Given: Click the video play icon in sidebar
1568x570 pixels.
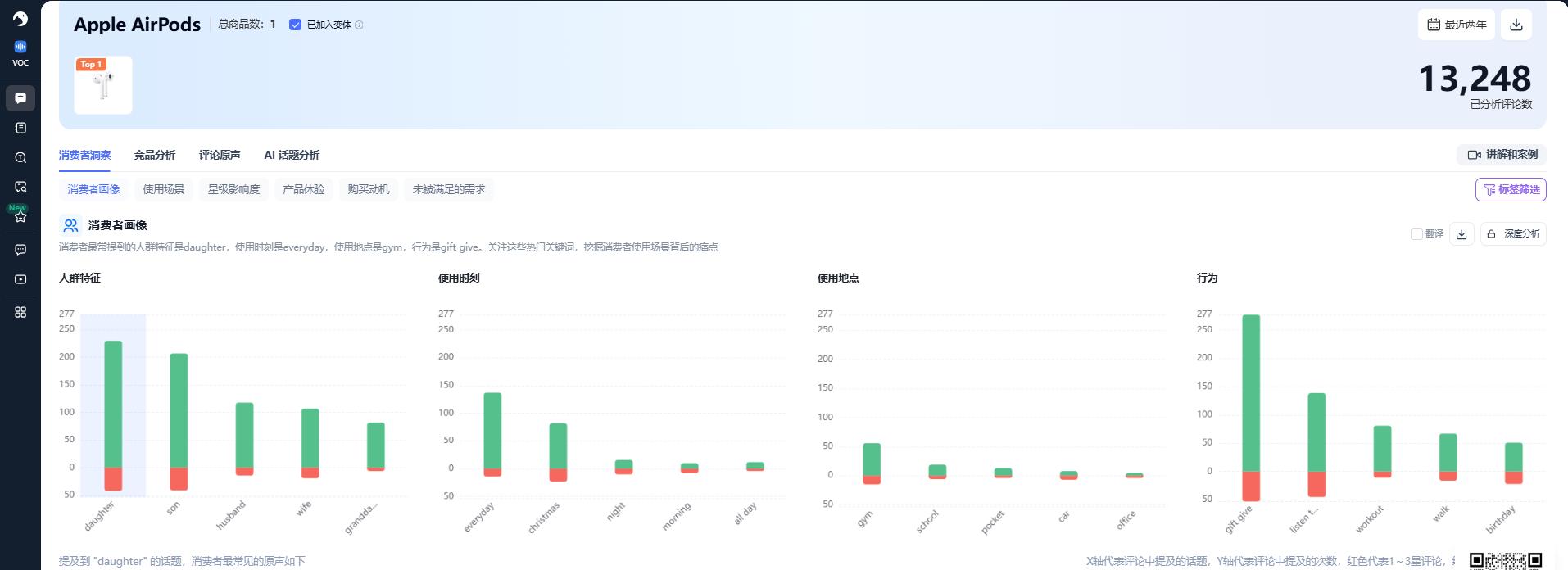Looking at the screenshot, I should (20, 279).
